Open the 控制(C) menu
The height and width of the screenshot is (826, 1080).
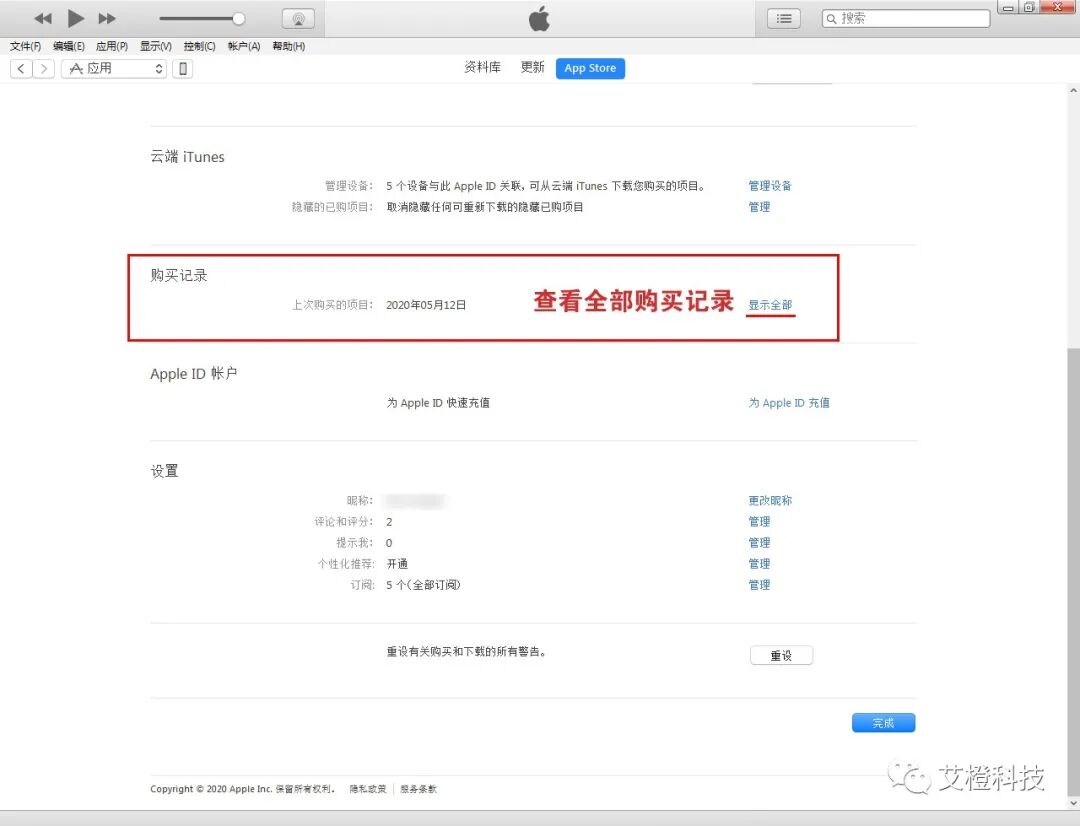click(x=200, y=46)
